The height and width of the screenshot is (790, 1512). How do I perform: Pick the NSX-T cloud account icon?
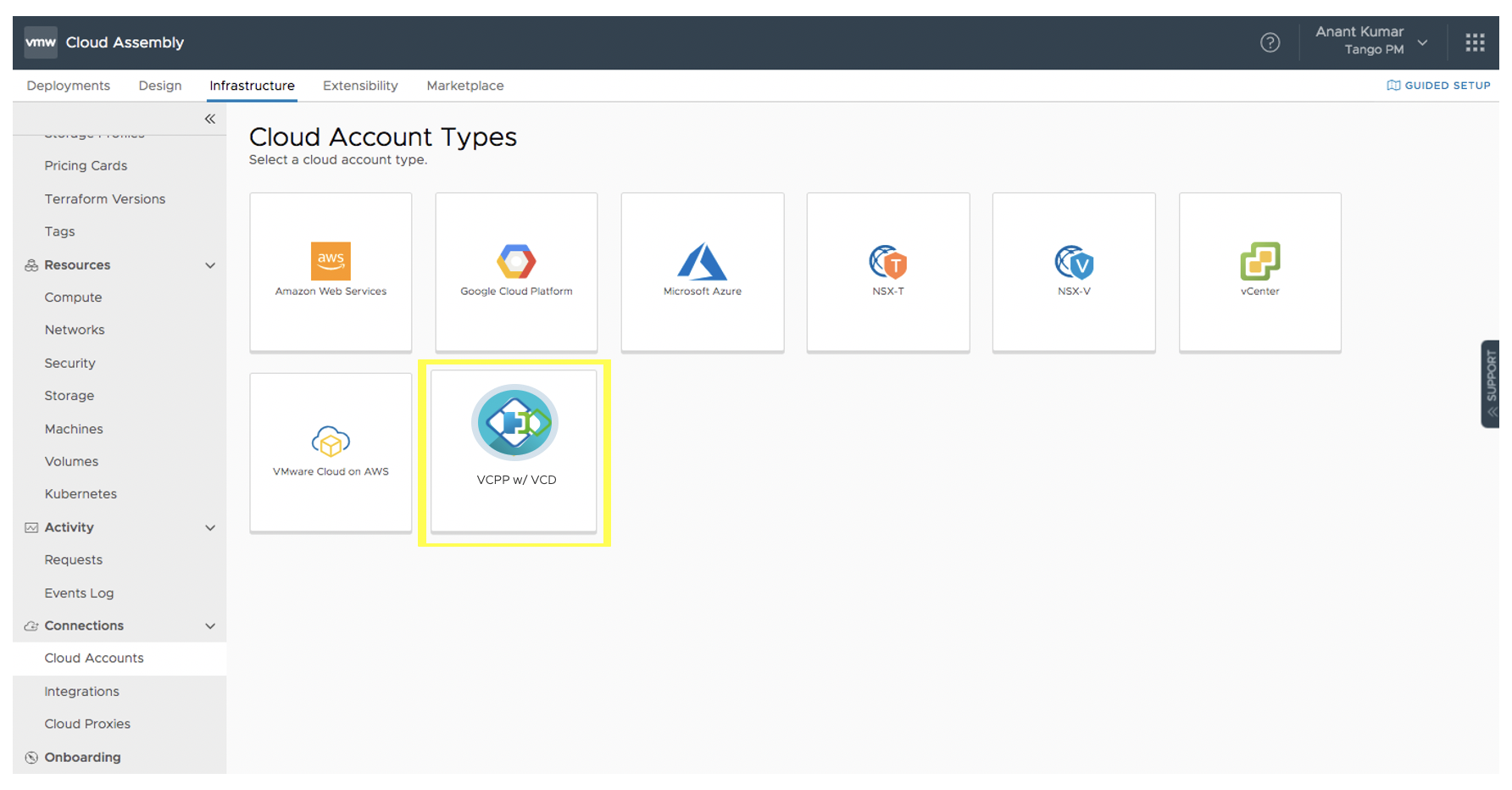887,262
